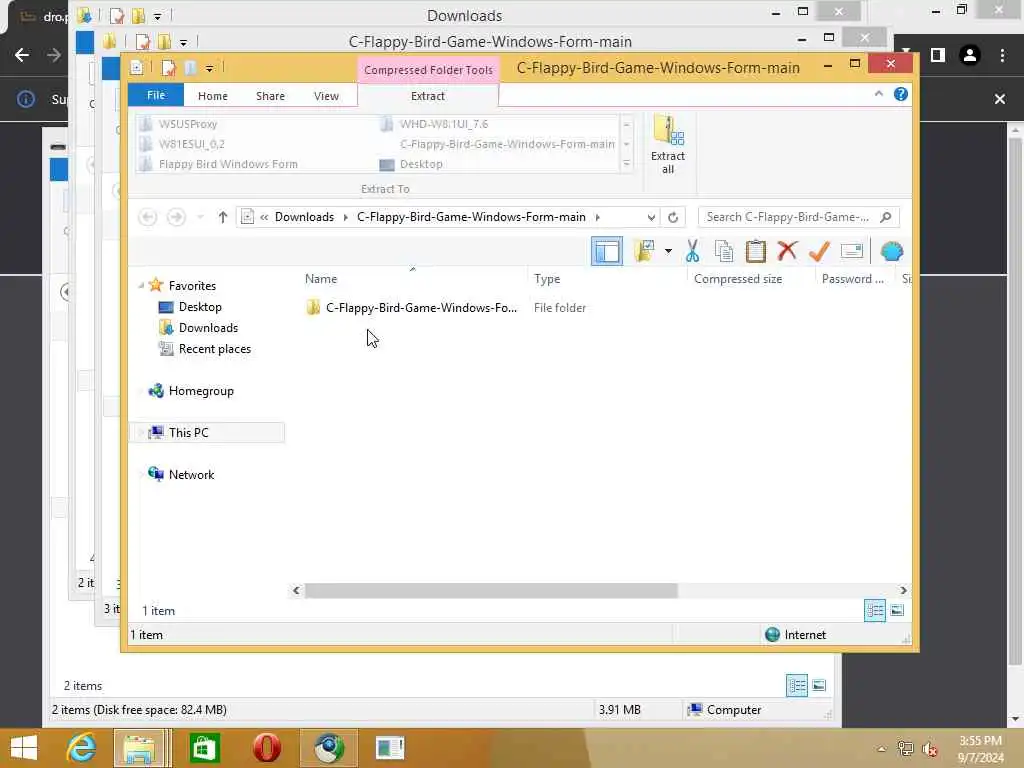Expand the recent locations dropdown arrow
This screenshot has width=1024, height=768.
pyautogui.click(x=200, y=217)
